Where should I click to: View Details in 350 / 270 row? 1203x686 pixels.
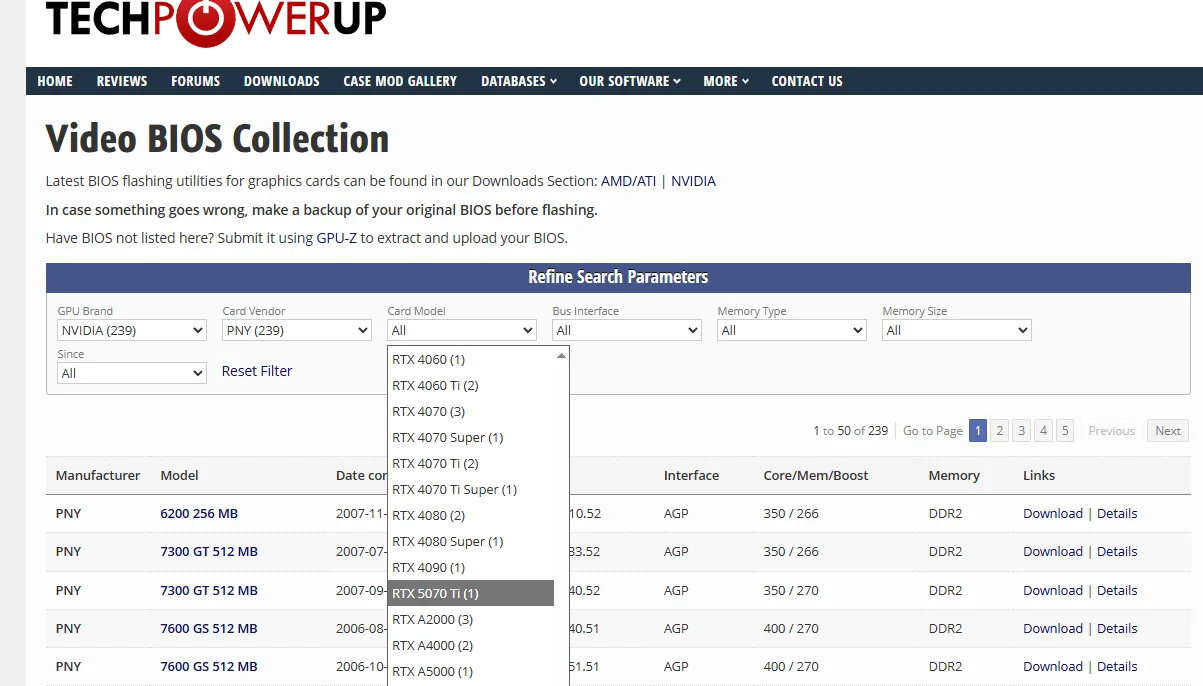coord(1117,591)
